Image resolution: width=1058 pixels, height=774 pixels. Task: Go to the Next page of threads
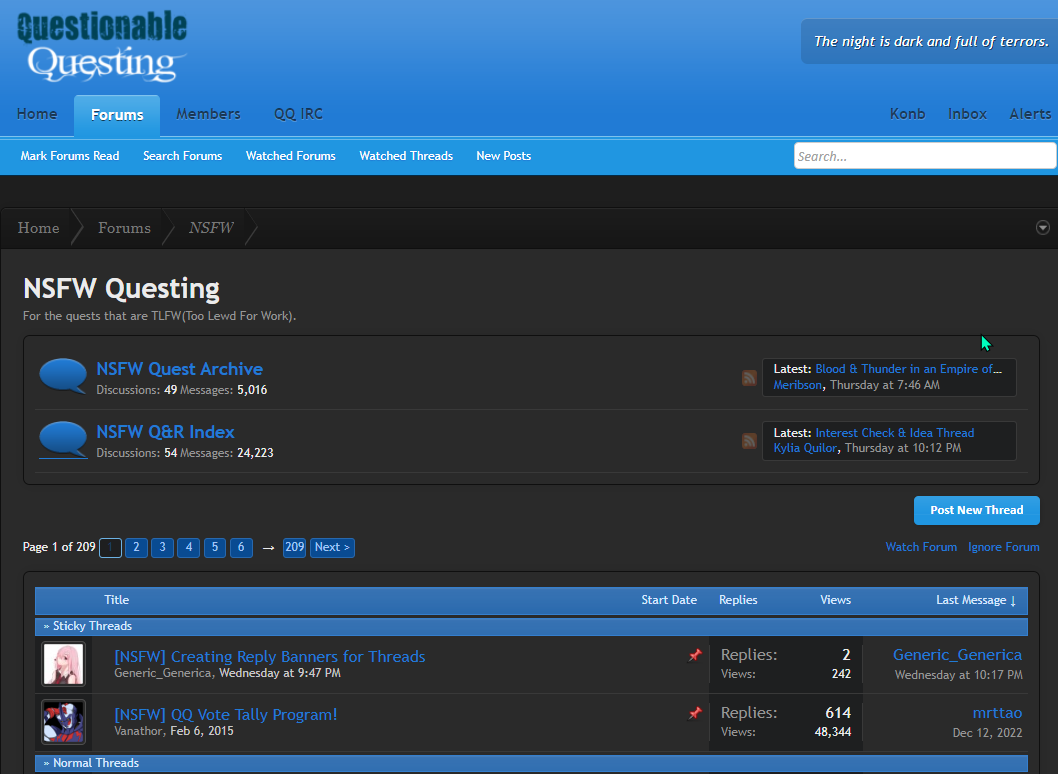click(332, 547)
